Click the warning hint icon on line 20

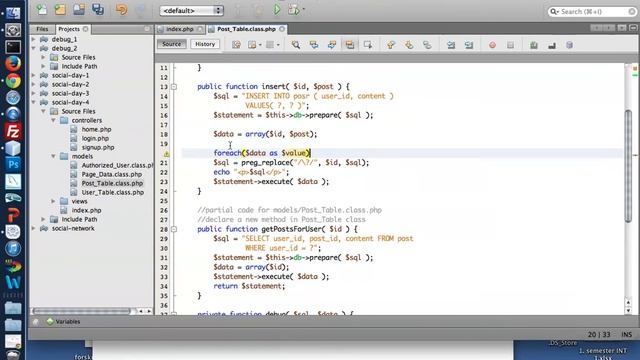pos(167,154)
